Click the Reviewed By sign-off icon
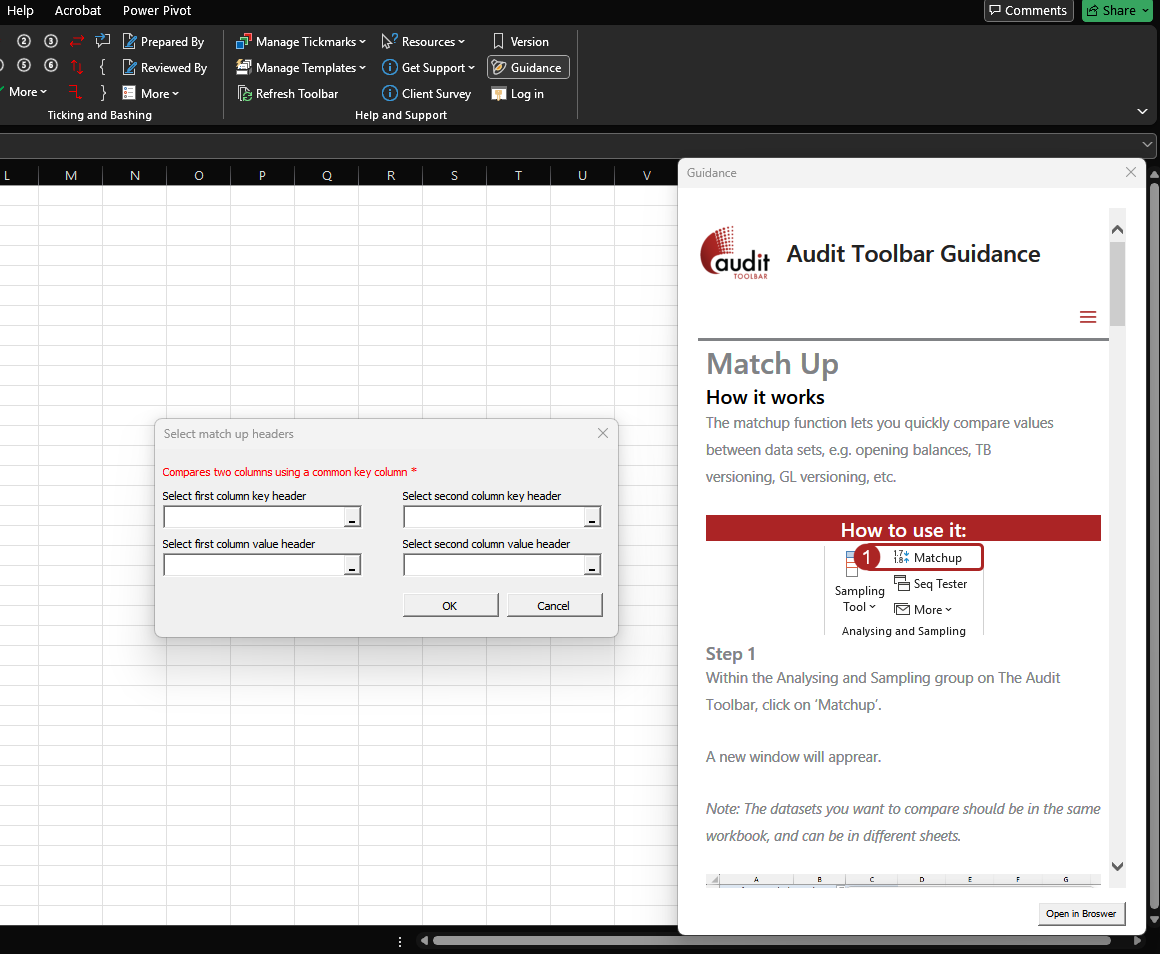 [130, 68]
